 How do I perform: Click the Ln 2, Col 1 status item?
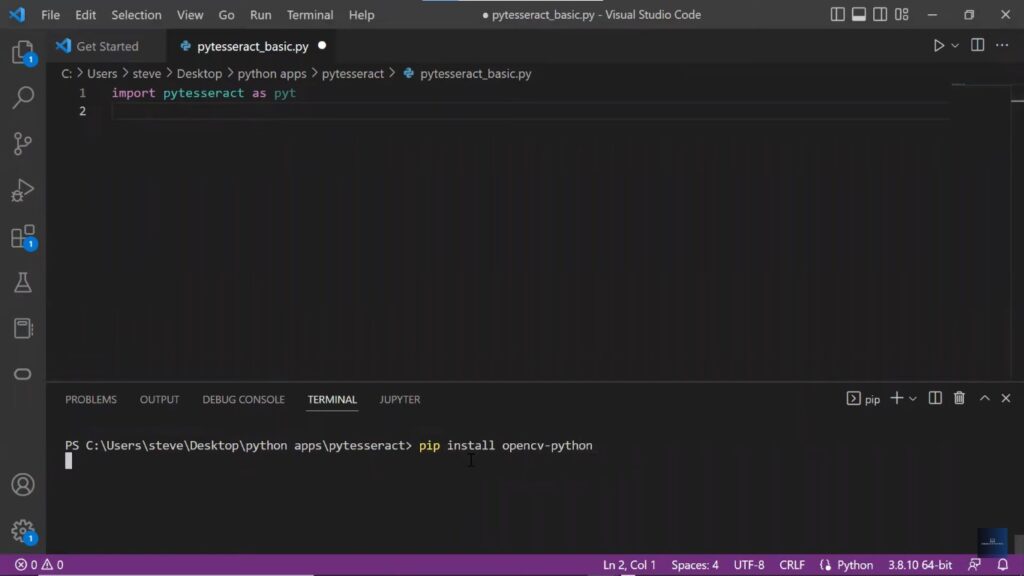[x=629, y=564]
